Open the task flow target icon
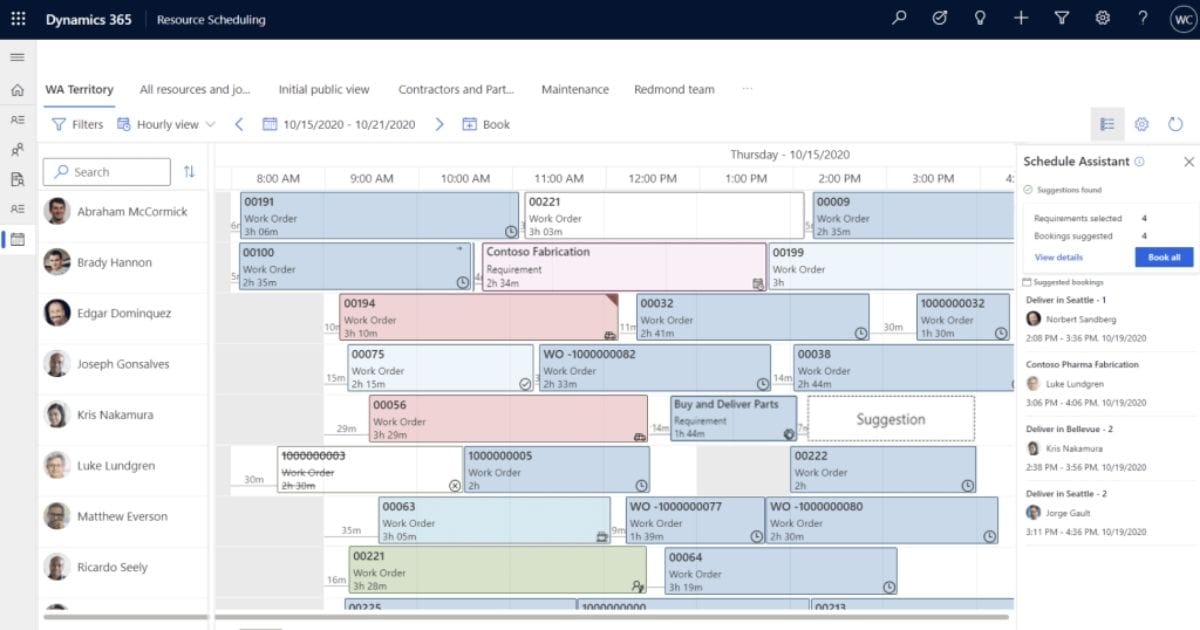 939,18
